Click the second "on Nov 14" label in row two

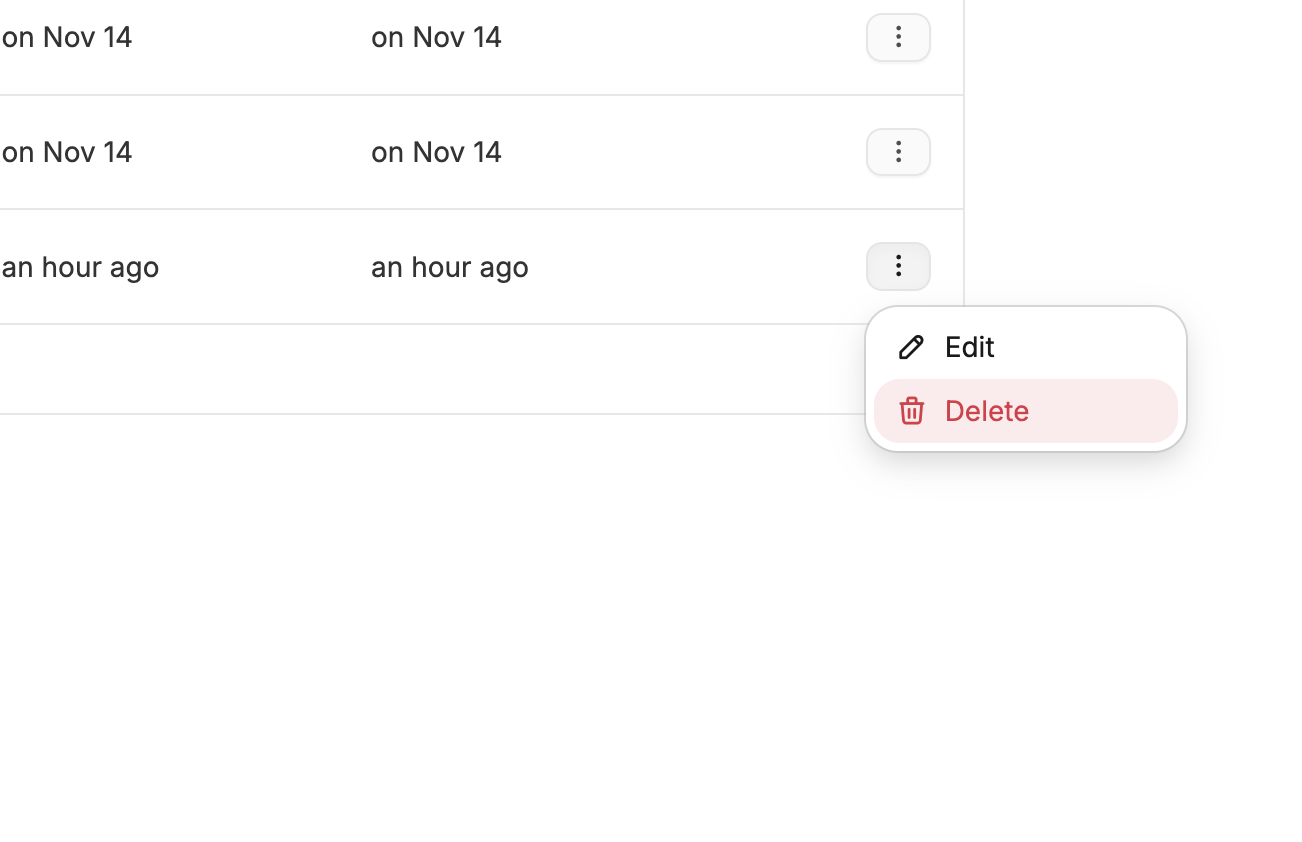[x=436, y=152]
